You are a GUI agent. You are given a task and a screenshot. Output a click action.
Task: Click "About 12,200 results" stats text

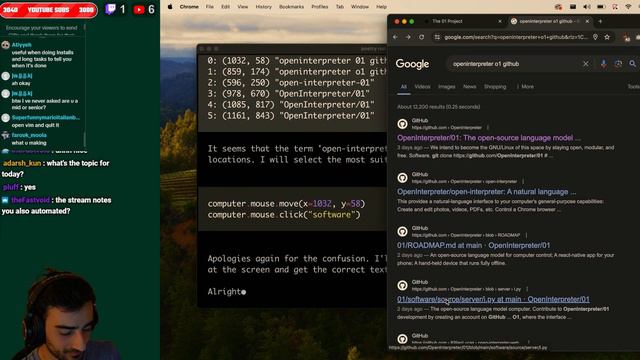pyautogui.click(x=438, y=107)
